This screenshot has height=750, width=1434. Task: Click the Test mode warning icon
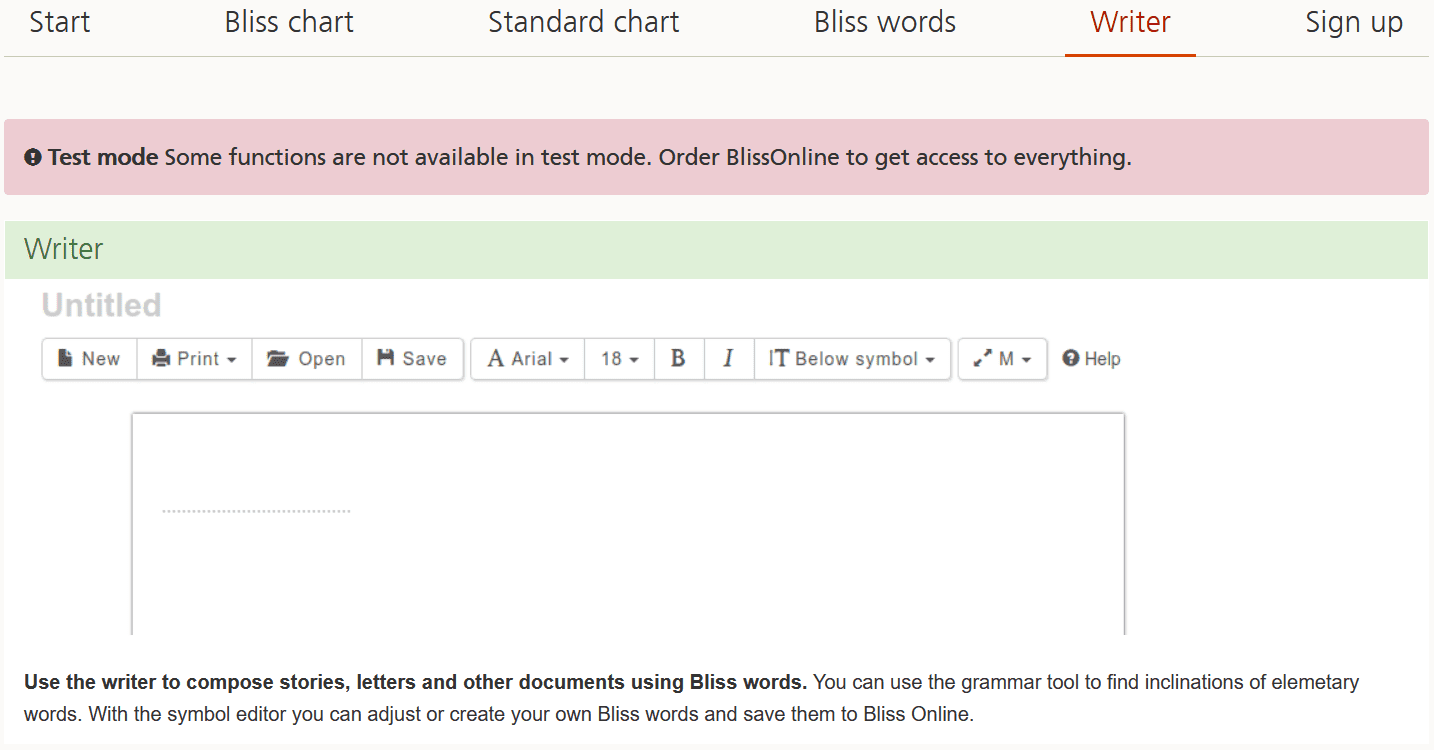point(33,158)
